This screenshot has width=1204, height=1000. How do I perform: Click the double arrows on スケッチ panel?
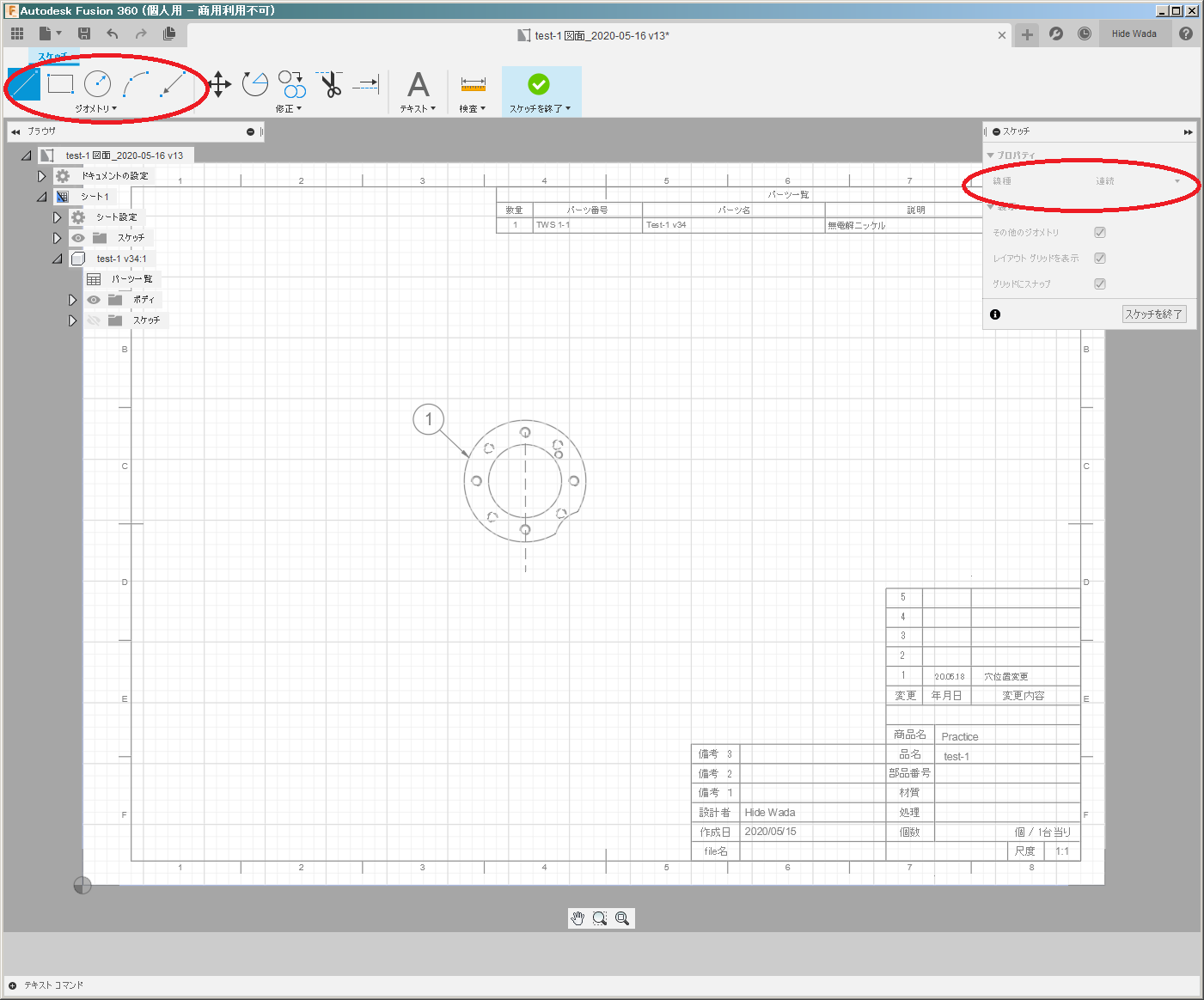(1188, 131)
